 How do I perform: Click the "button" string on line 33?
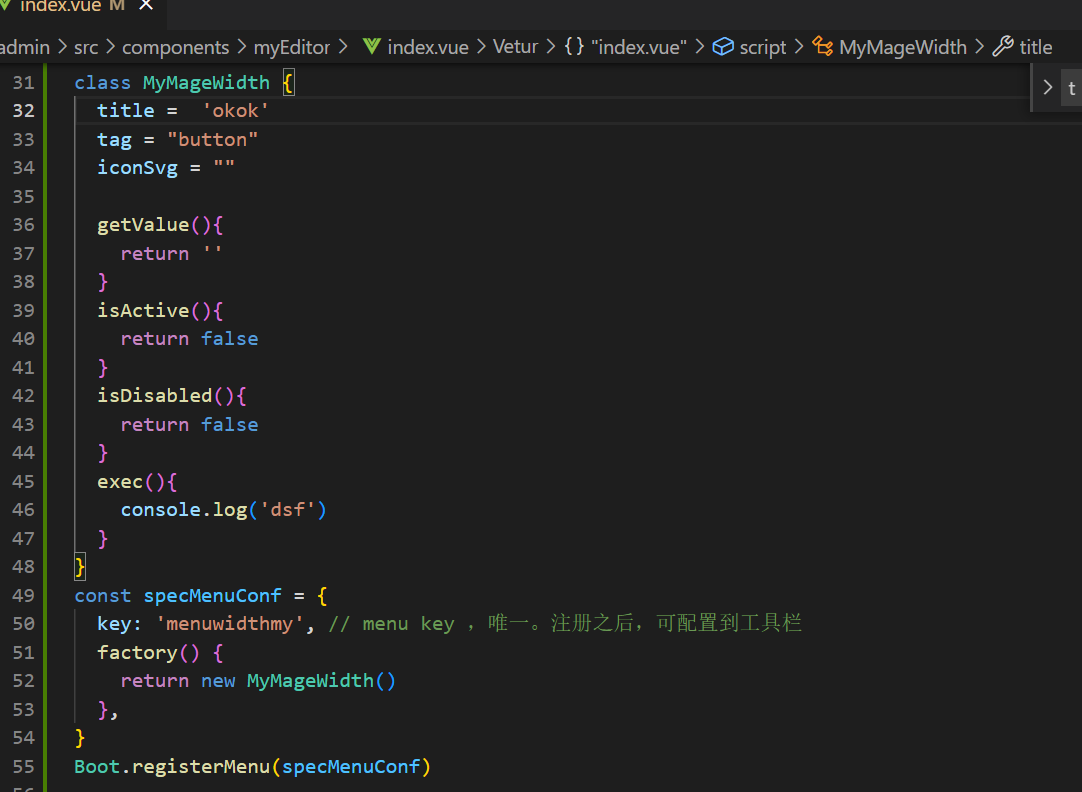click(x=213, y=139)
